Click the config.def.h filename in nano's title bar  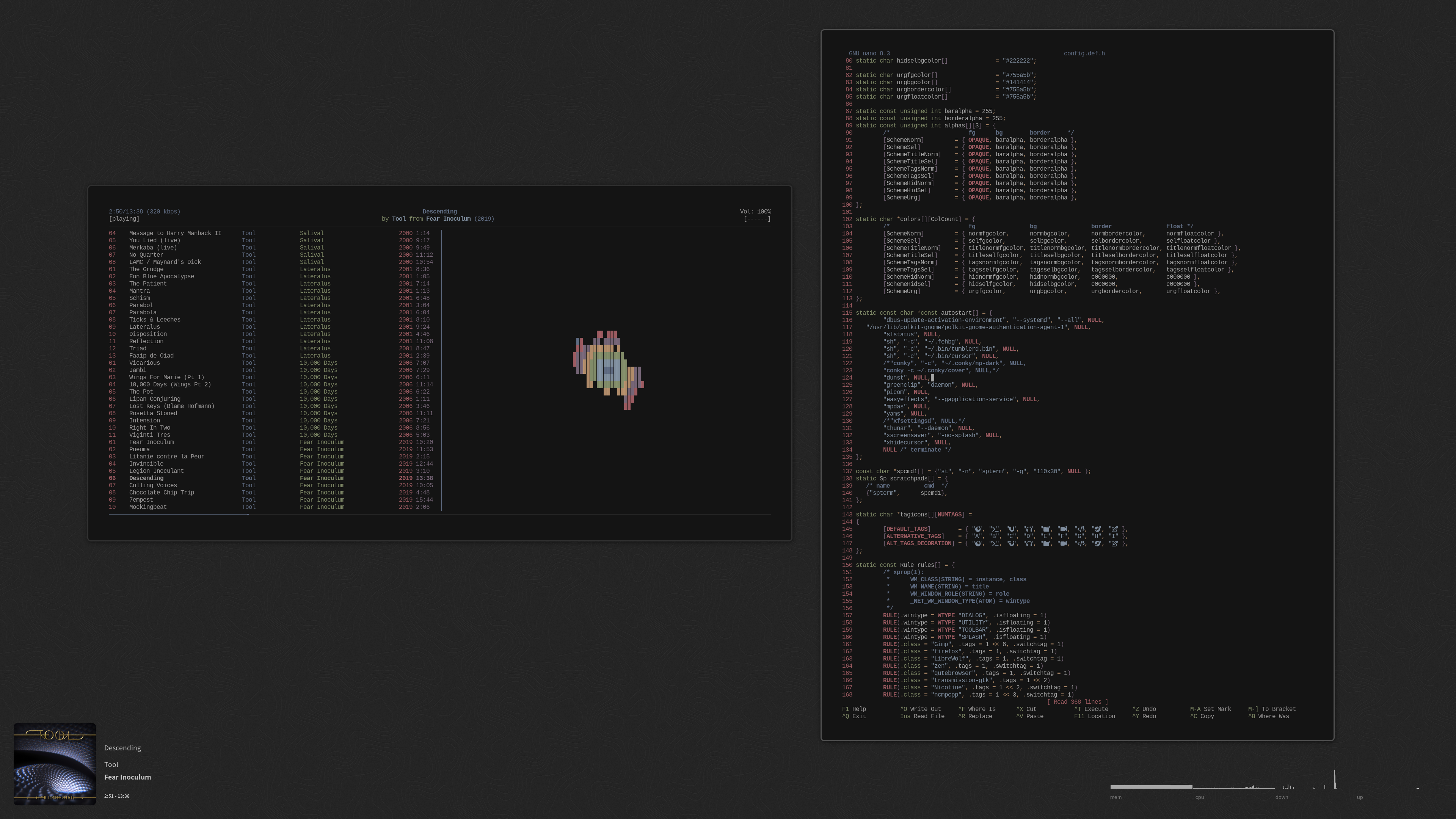(x=1084, y=54)
